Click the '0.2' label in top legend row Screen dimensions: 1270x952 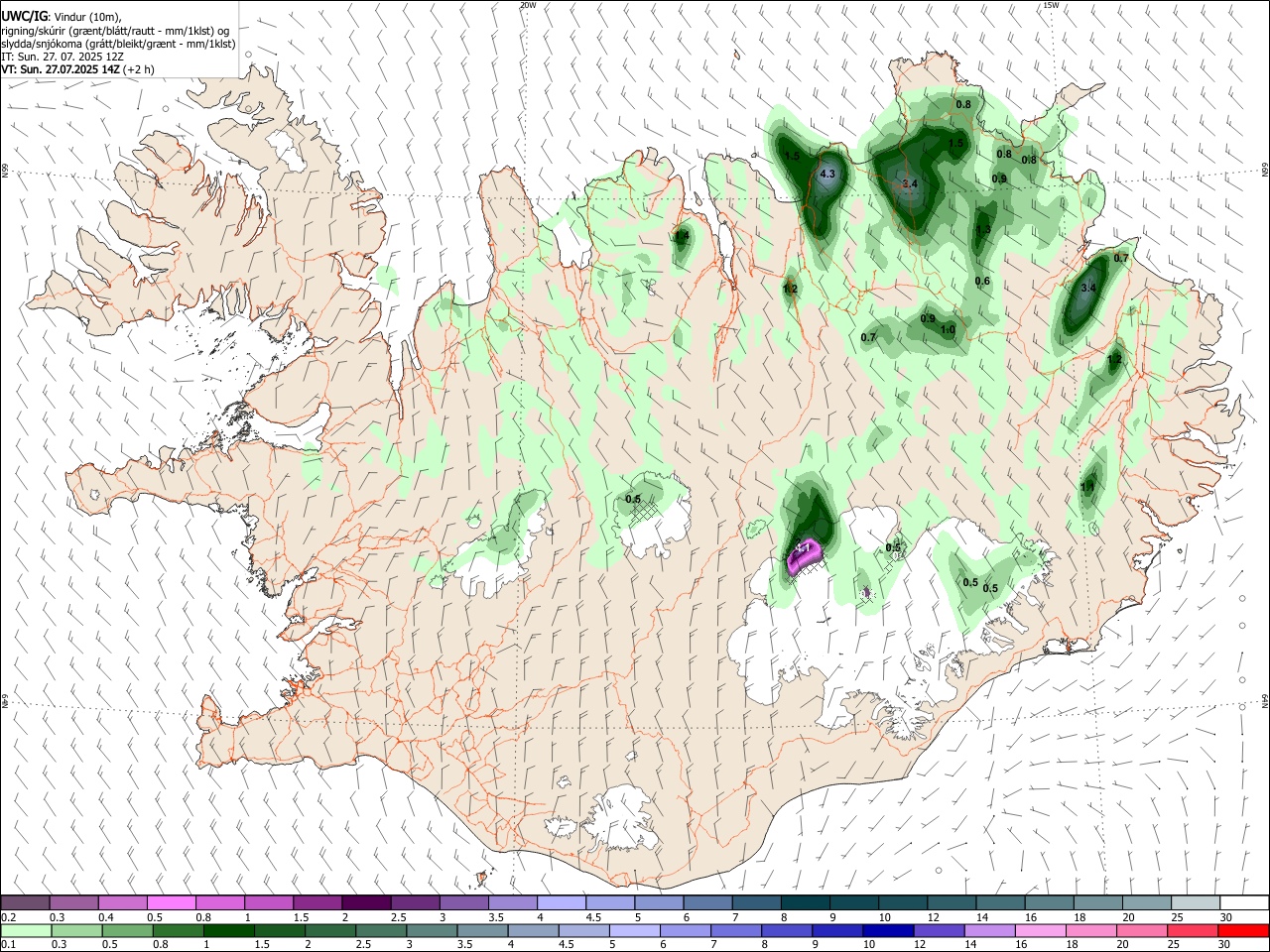tap(7, 917)
